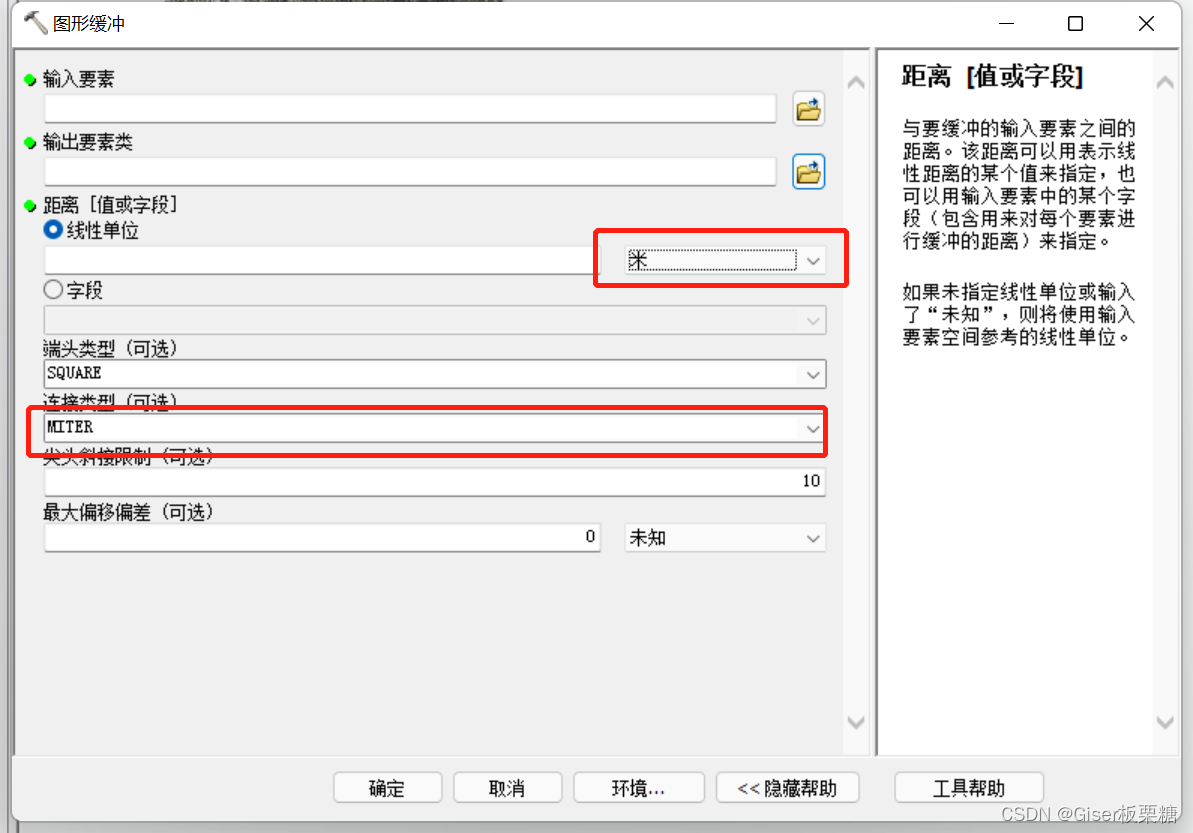Open the 端头类型 dropdown showing SQUARE
The image size is (1193, 833).
pyautogui.click(x=813, y=373)
